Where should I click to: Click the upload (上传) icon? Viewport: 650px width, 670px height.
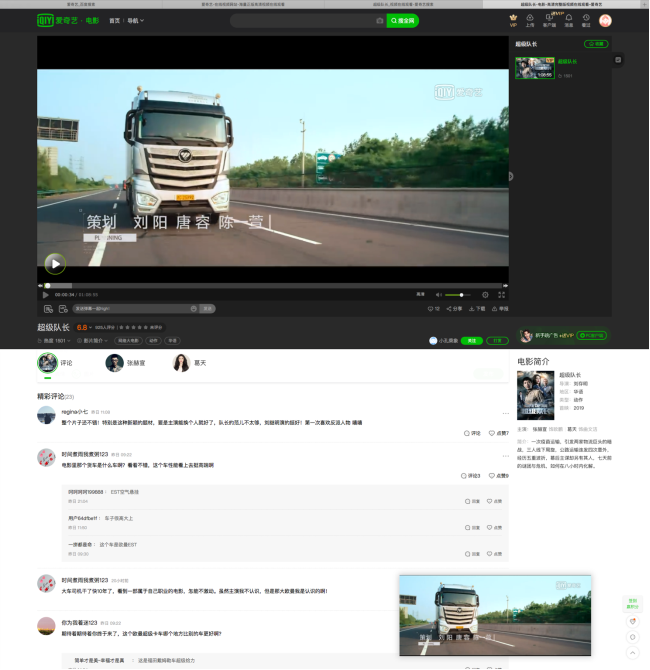point(529,20)
